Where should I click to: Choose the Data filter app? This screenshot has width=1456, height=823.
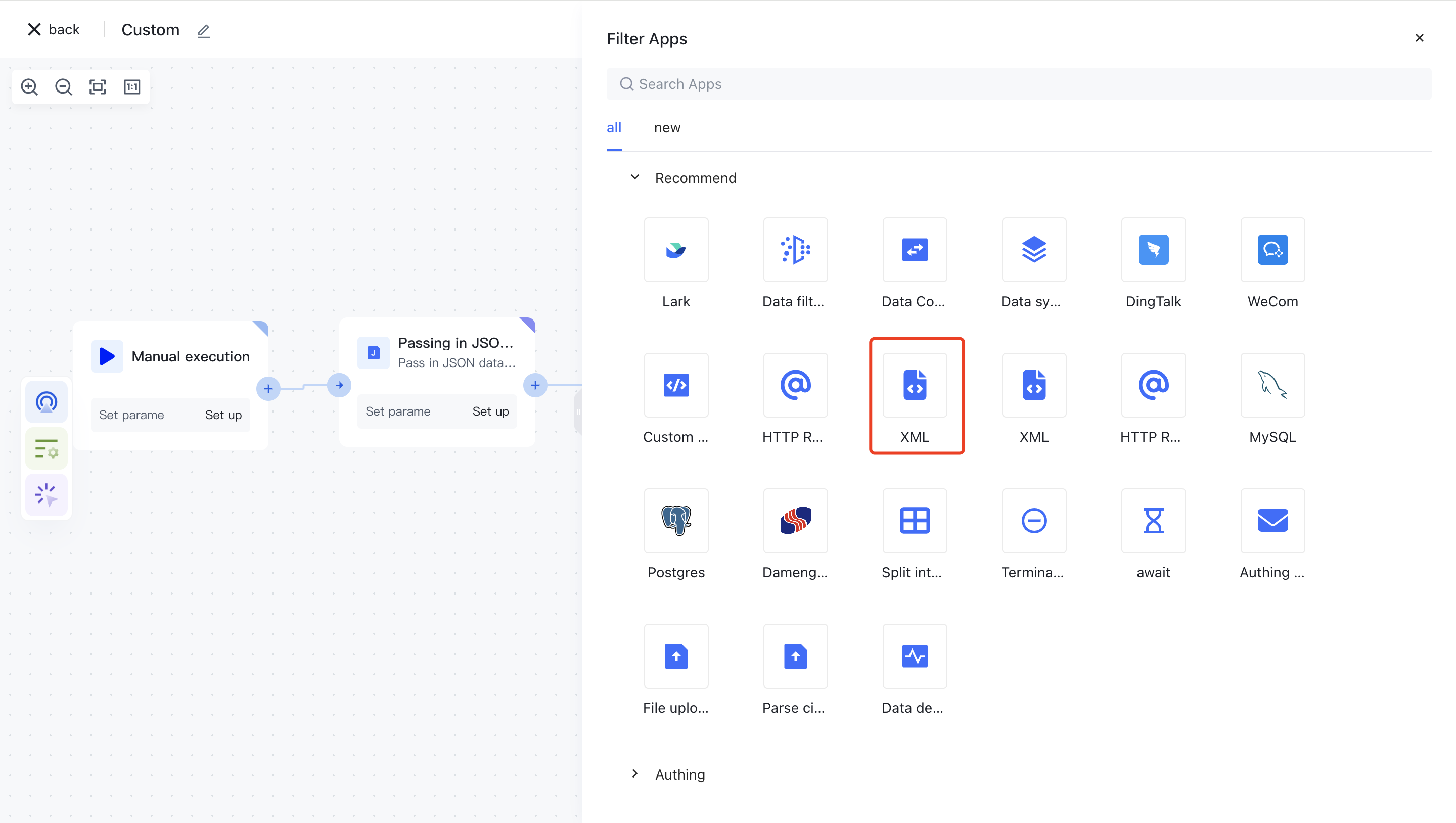(x=795, y=250)
